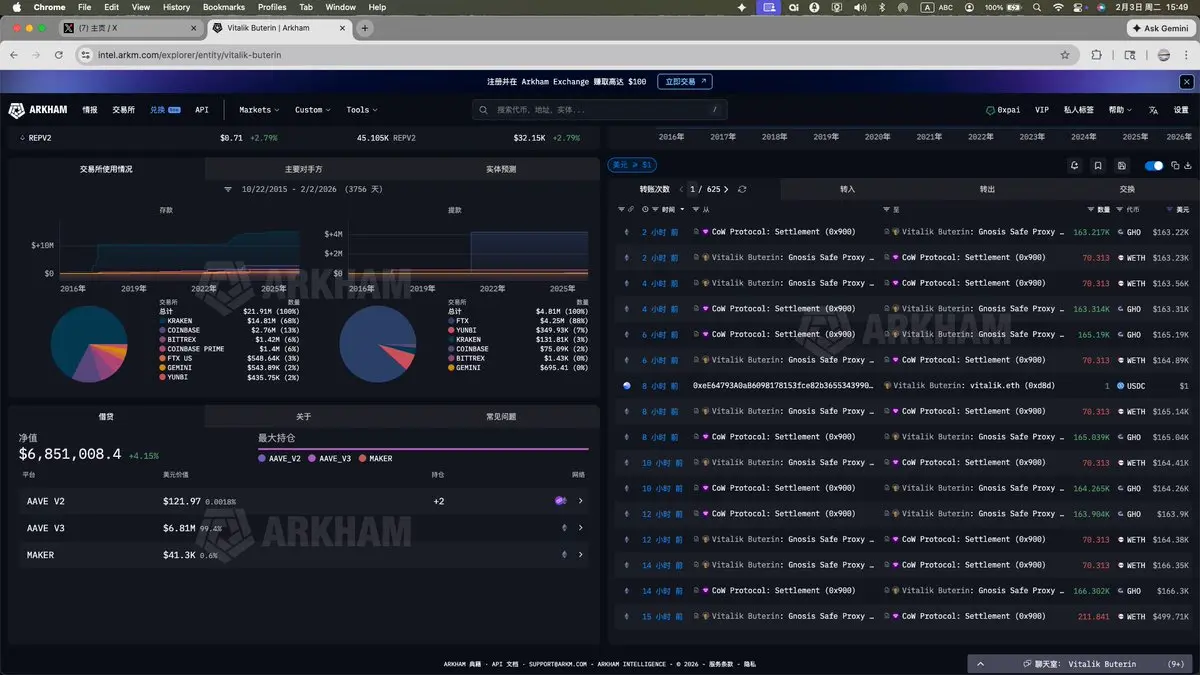Go to the previous transfers page arrow
This screenshot has height=675, width=1200.
[x=682, y=189]
